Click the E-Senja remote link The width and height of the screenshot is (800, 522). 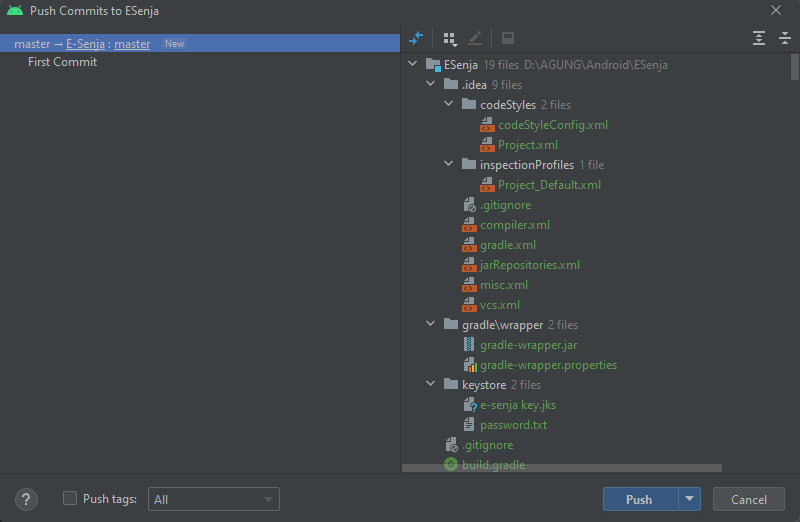[x=85, y=44]
